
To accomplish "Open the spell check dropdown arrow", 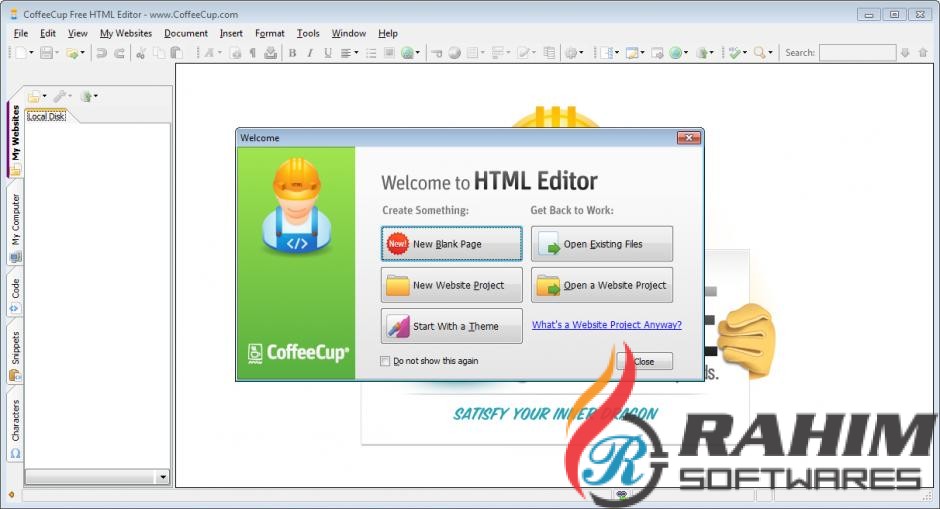I will point(745,53).
